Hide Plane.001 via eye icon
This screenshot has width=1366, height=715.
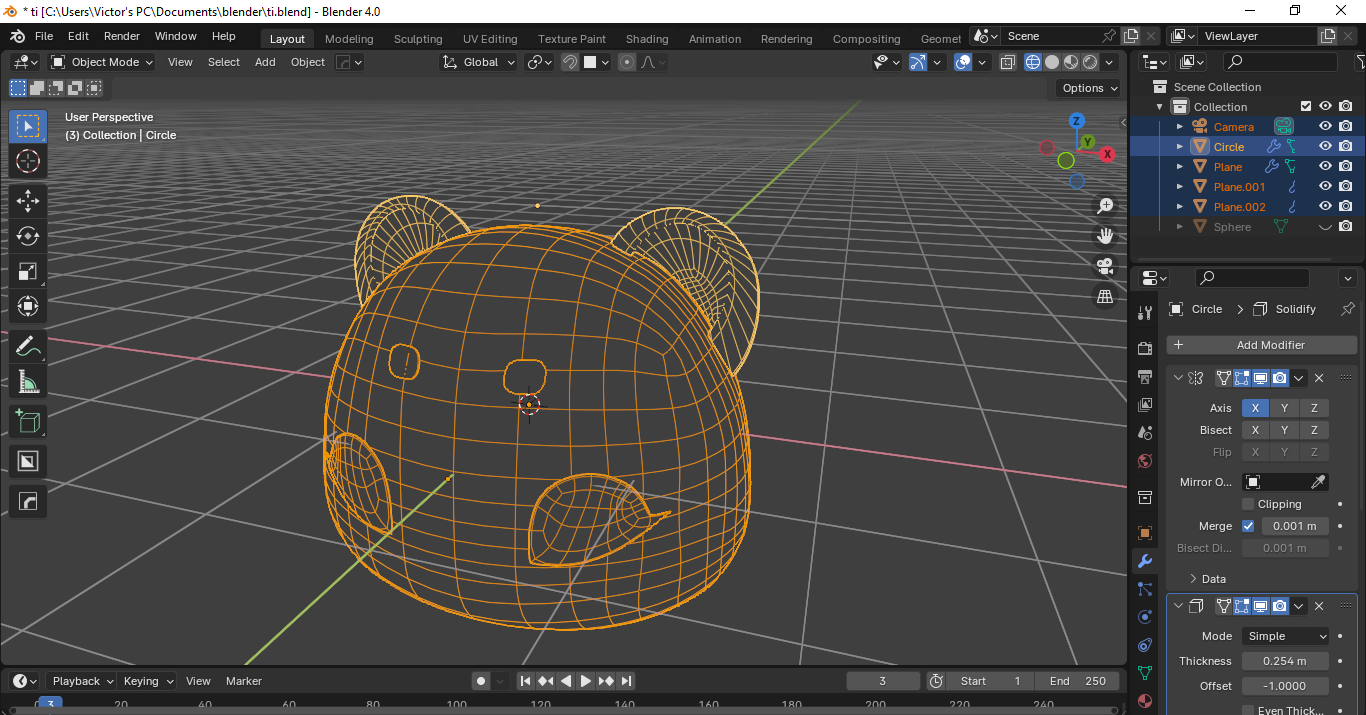pos(1325,187)
